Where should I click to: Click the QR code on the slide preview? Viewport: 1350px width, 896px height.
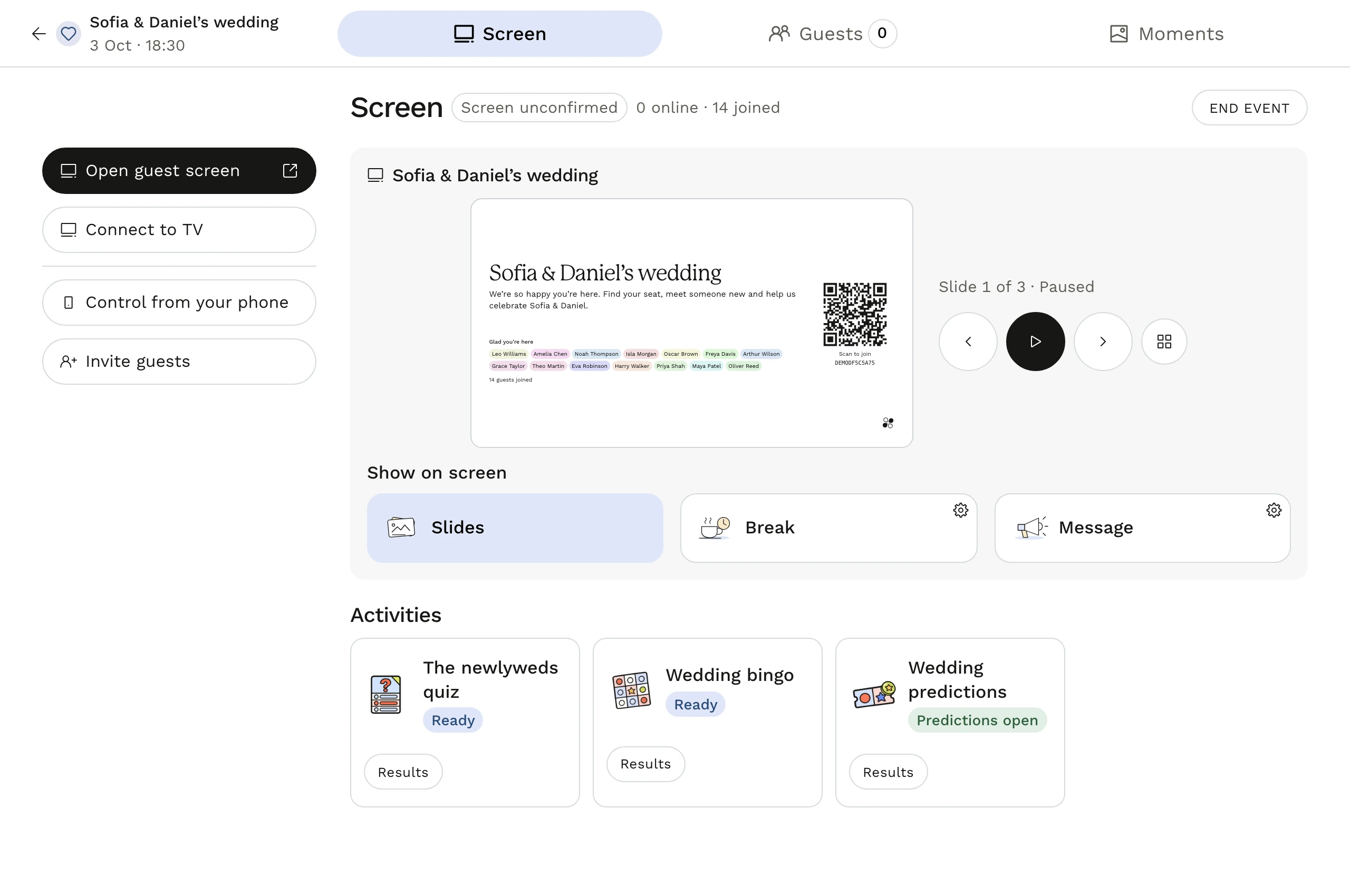[x=855, y=314]
